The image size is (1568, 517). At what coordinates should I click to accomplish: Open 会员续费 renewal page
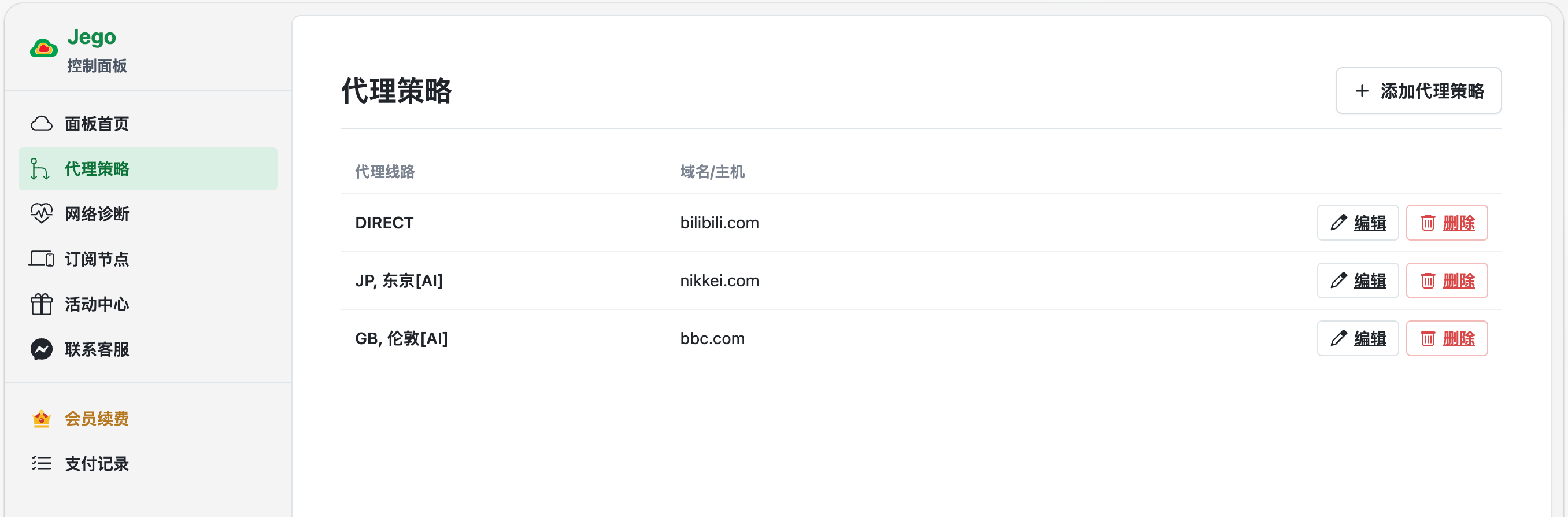pos(148,418)
